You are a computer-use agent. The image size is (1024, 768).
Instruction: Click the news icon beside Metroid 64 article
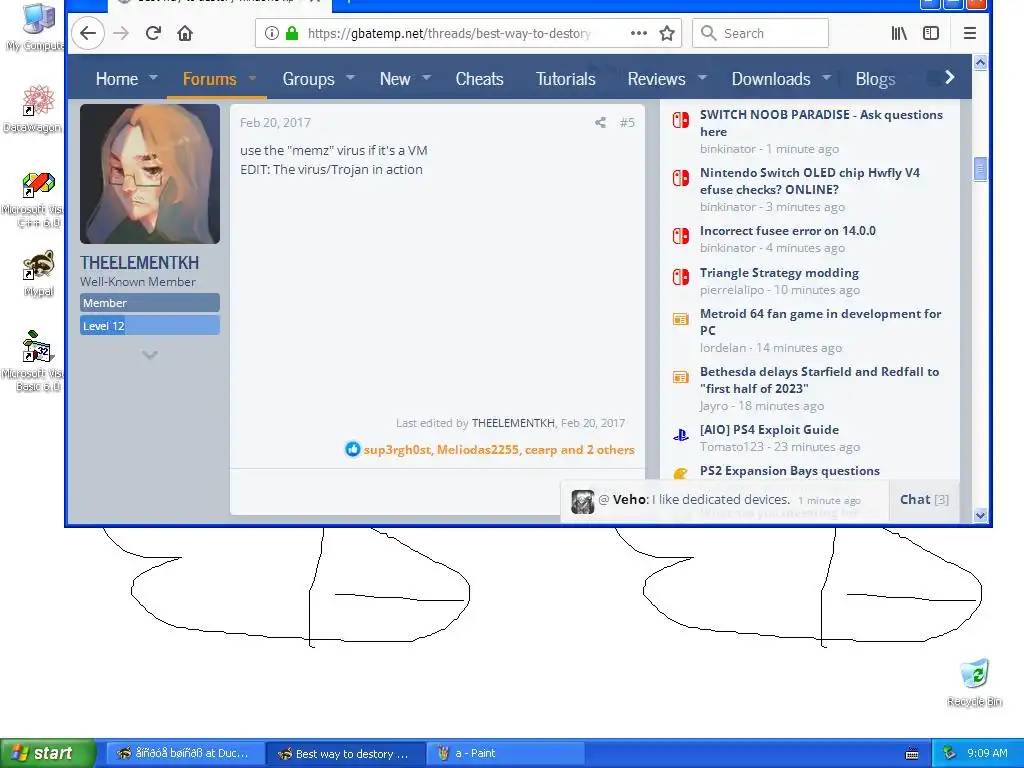point(680,319)
